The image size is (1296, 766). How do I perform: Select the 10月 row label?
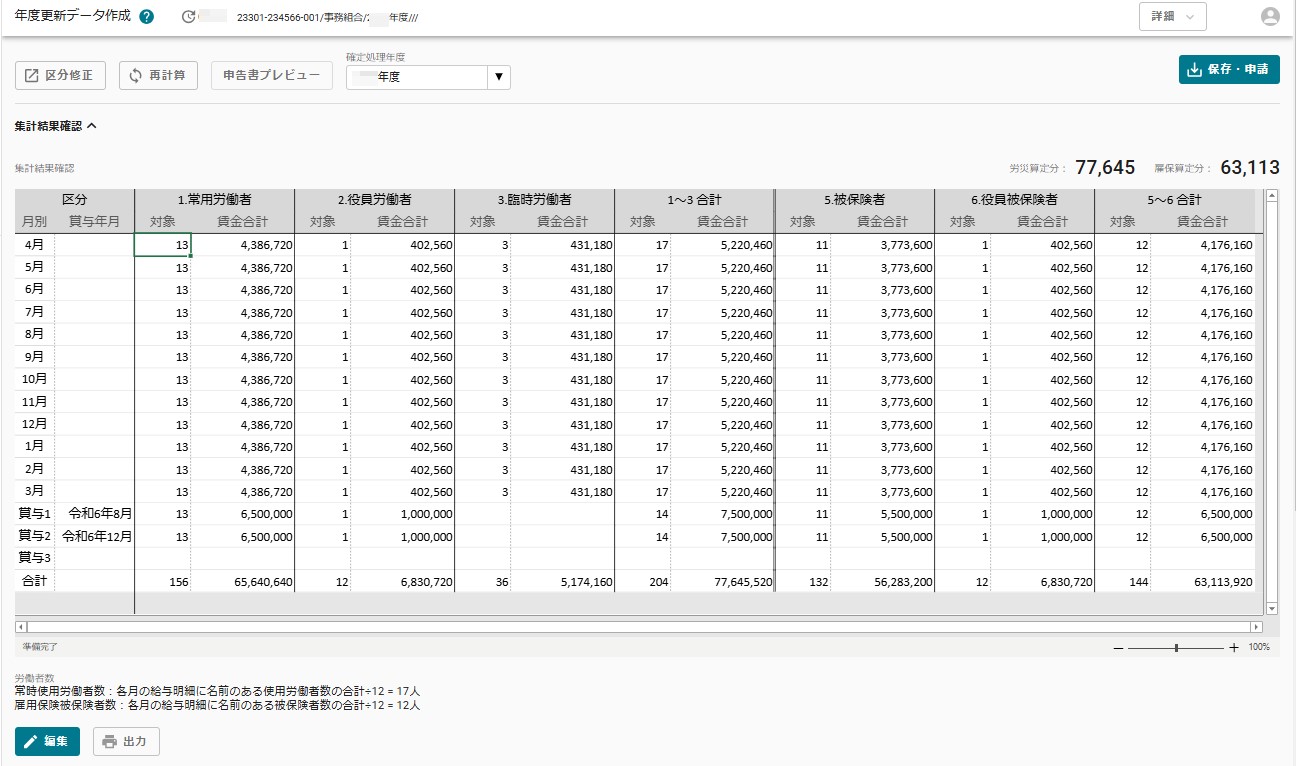coord(35,379)
